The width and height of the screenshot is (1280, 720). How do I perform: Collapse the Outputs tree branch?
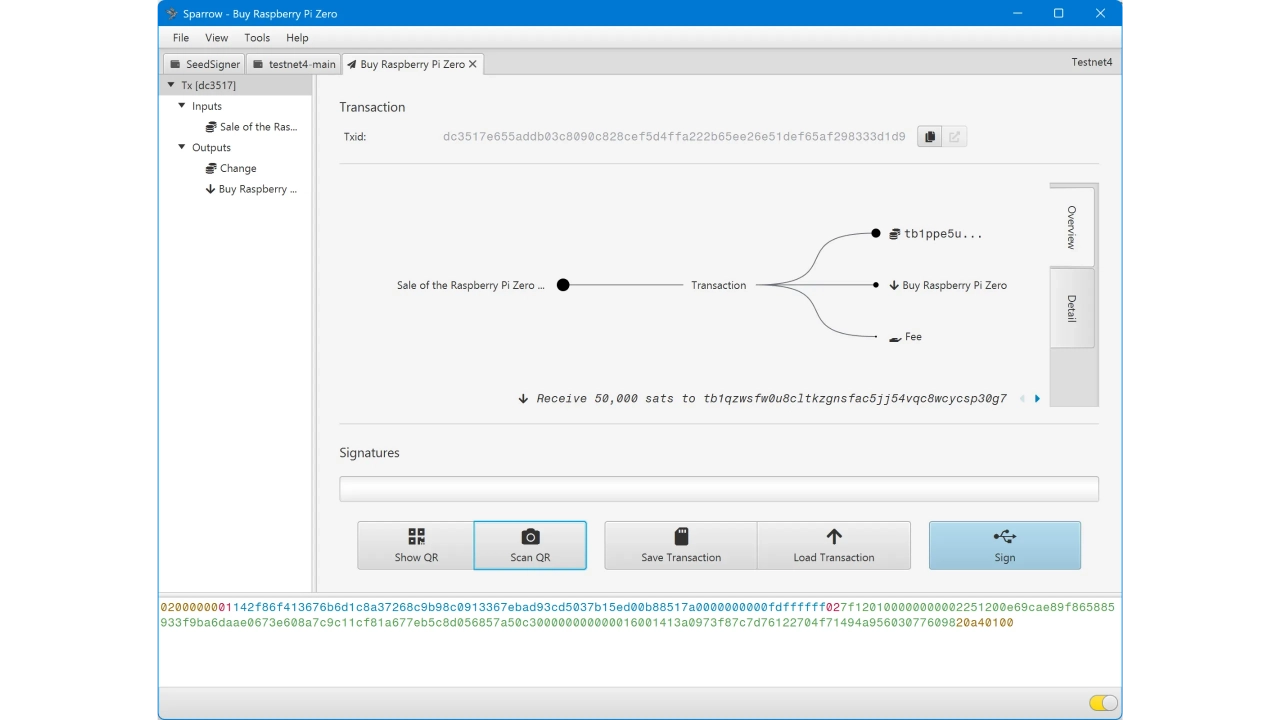pyautogui.click(x=182, y=147)
